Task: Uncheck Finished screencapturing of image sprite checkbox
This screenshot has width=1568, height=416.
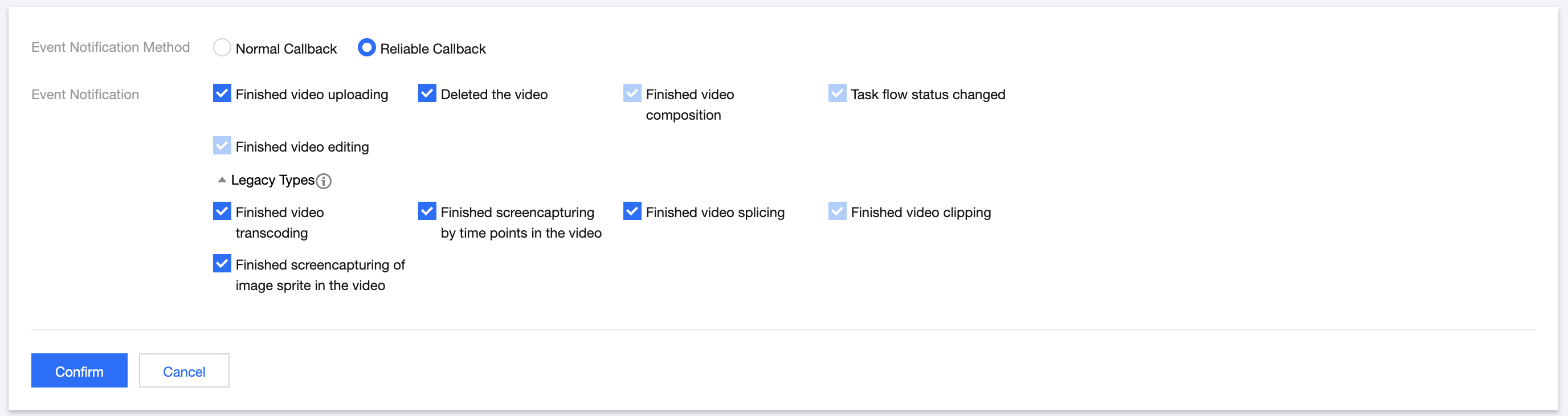Action: click(222, 264)
